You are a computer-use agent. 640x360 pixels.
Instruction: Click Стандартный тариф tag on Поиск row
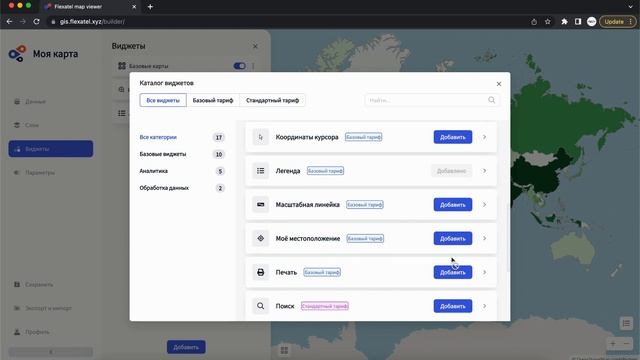coord(325,306)
